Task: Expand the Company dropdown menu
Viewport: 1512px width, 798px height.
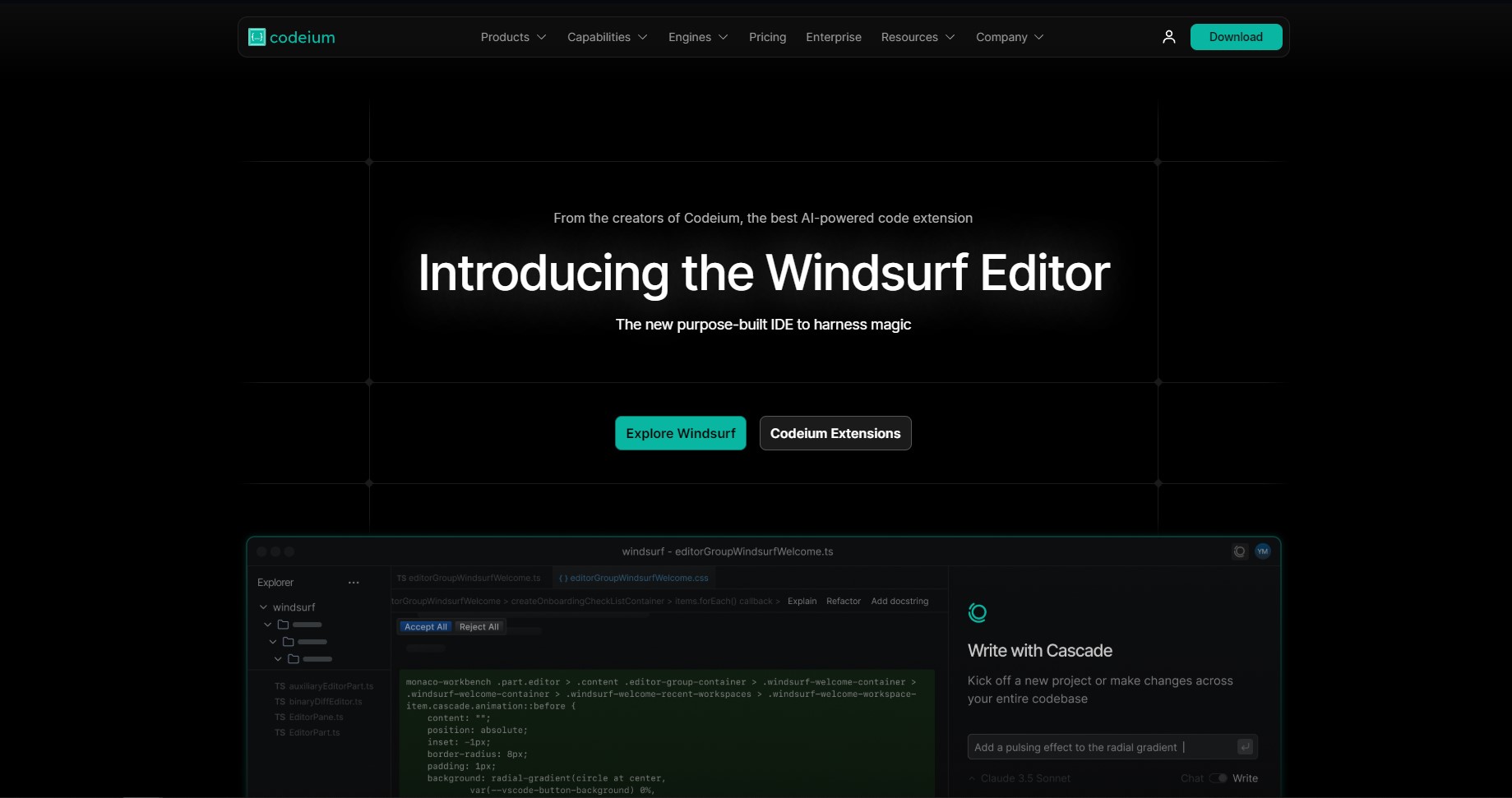Action: [1010, 37]
